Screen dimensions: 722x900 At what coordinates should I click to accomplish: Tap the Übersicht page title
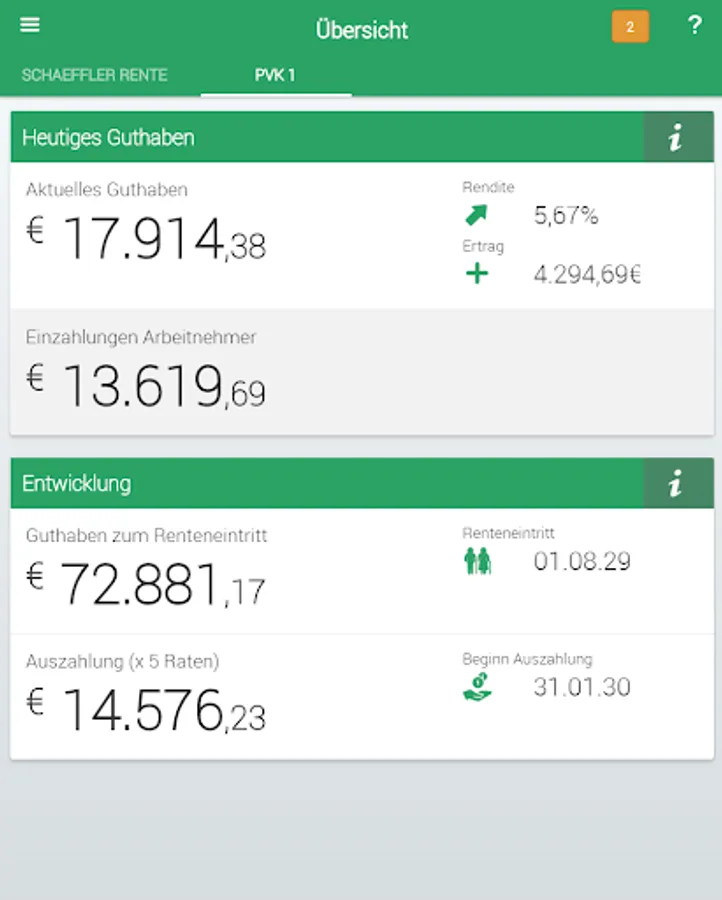tap(362, 29)
